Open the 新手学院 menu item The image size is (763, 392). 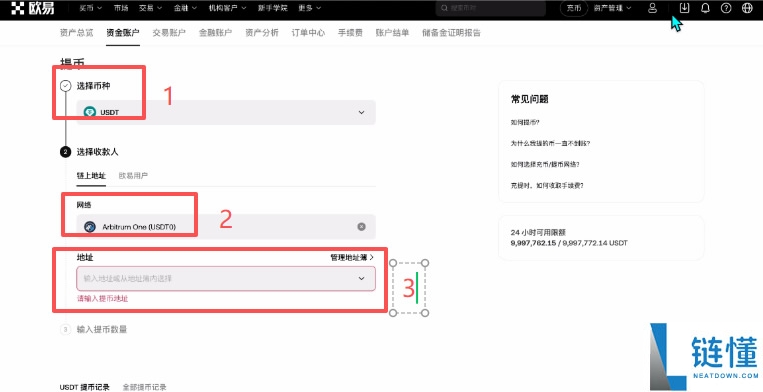pyautogui.click(x=272, y=8)
